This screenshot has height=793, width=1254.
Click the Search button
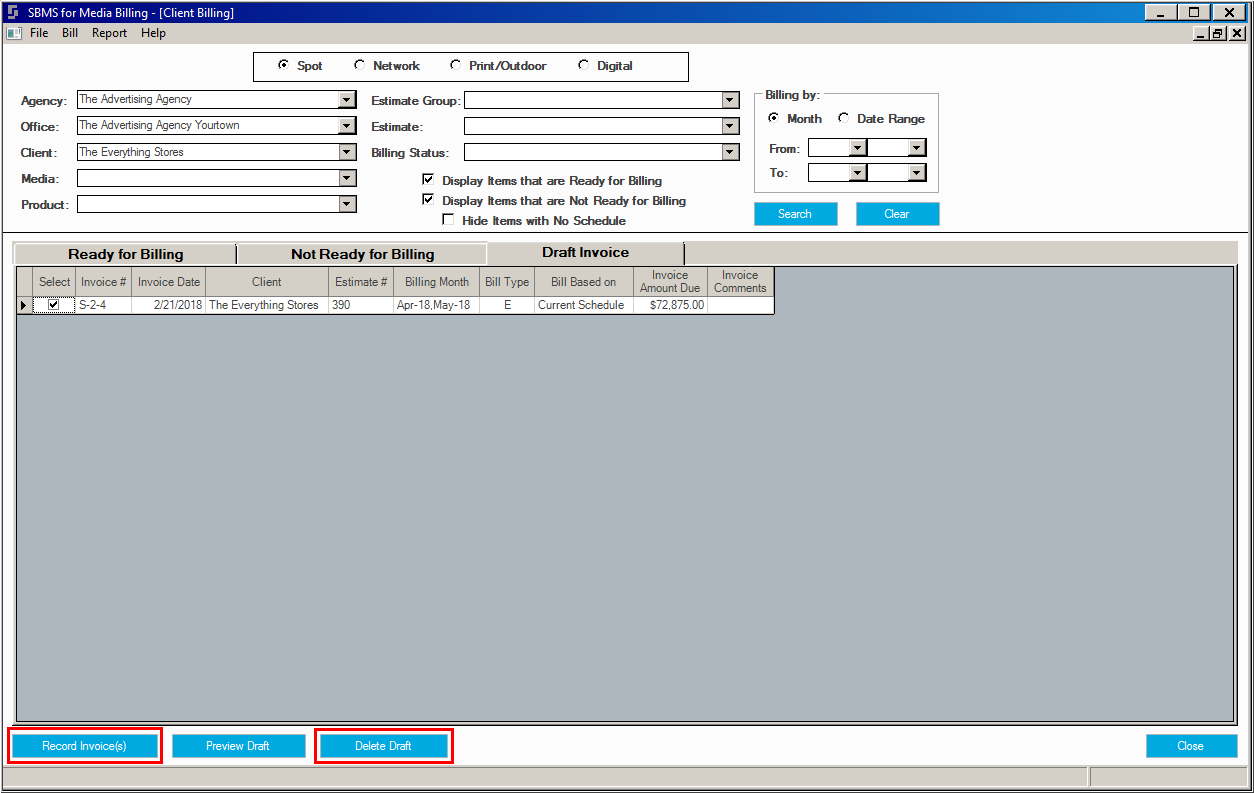click(795, 214)
